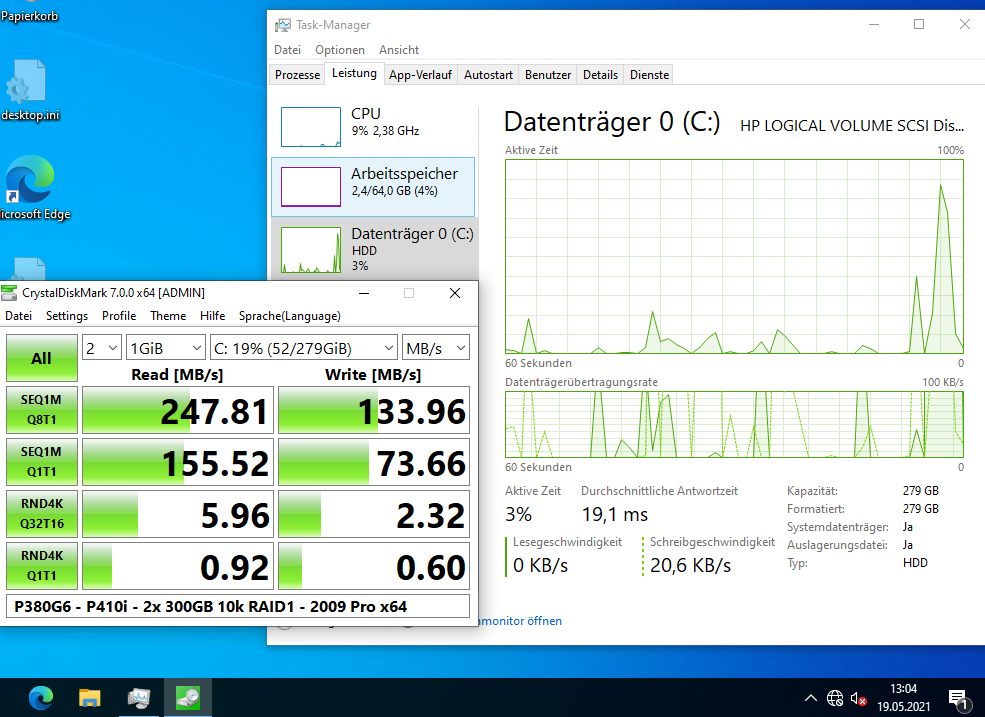Click CrystalDiskMark taskbar icon
The width and height of the screenshot is (985, 717).
point(188,698)
